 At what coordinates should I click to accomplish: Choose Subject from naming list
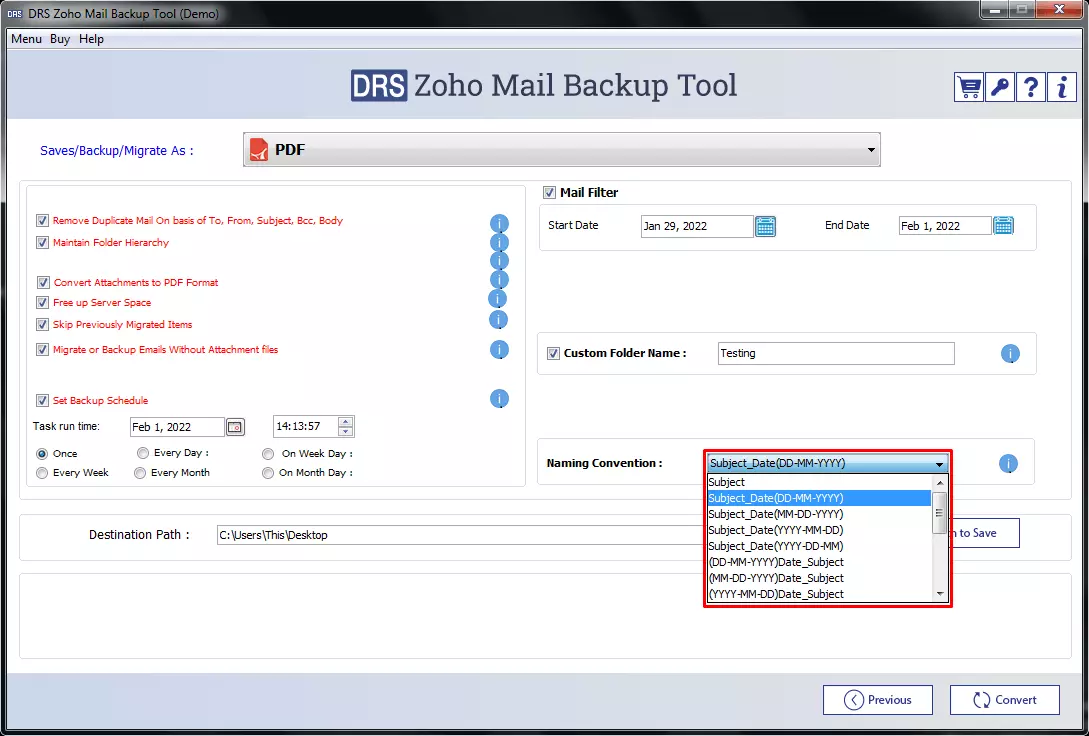point(819,482)
